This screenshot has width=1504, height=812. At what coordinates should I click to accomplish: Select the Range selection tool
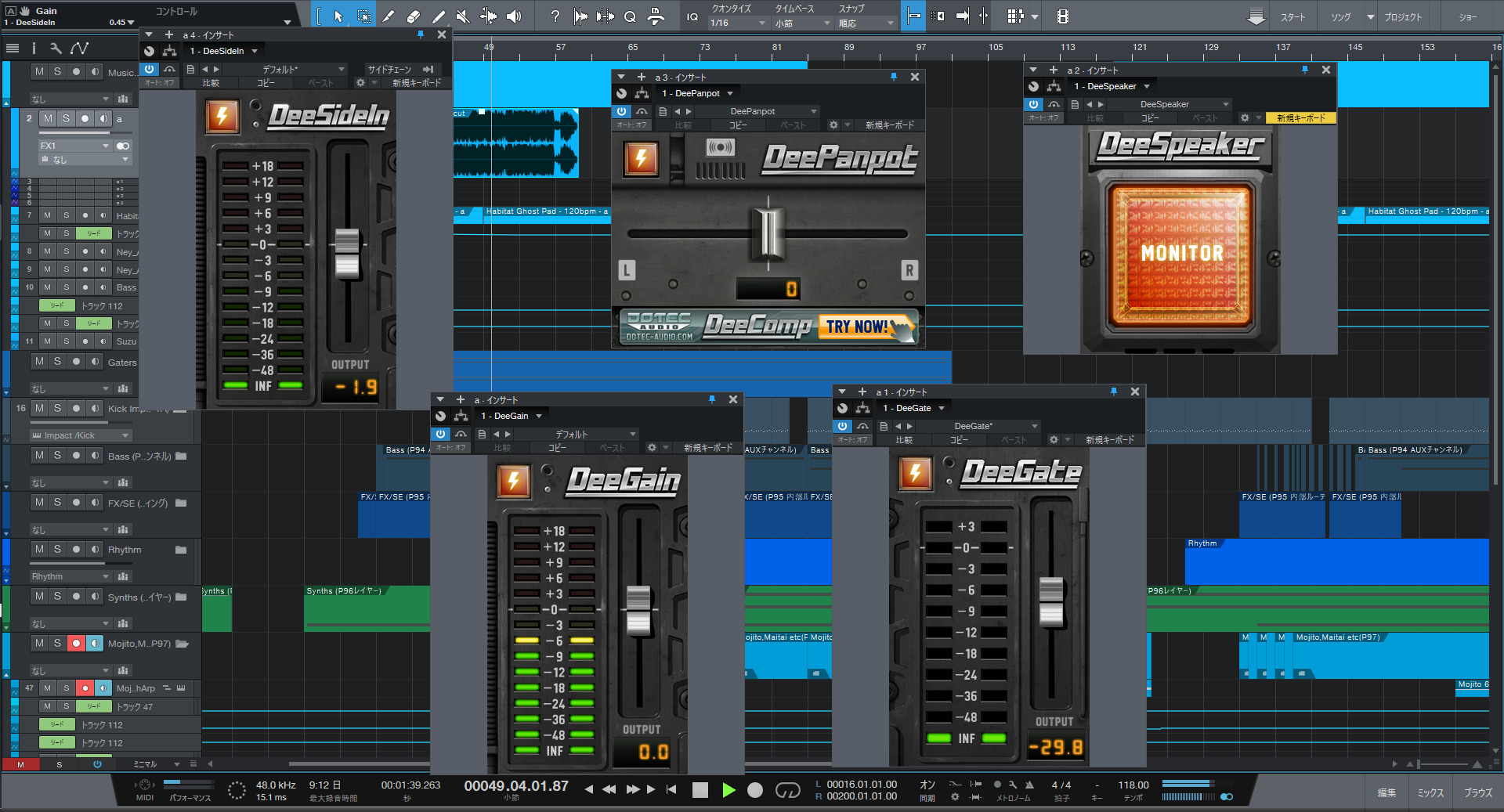(364, 16)
